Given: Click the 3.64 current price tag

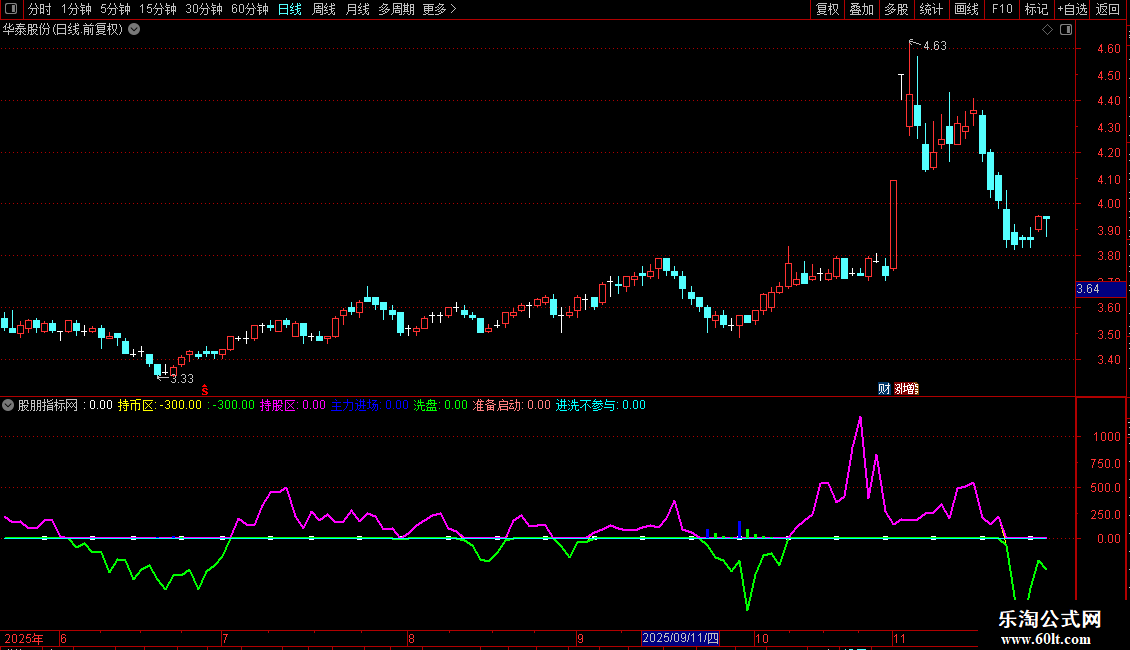Looking at the screenshot, I should 1100,289.
